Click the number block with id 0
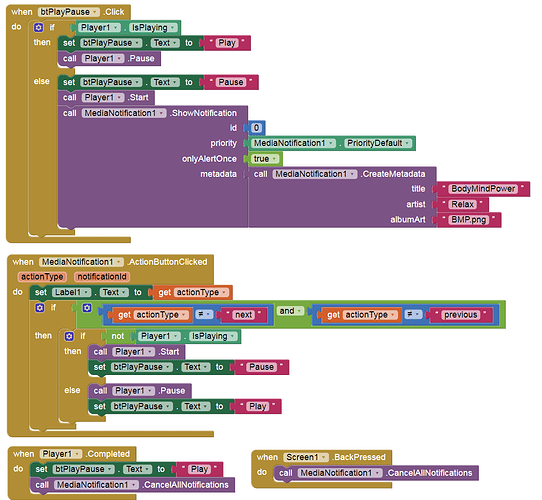Viewport: 542px width, 500px height. [256, 128]
